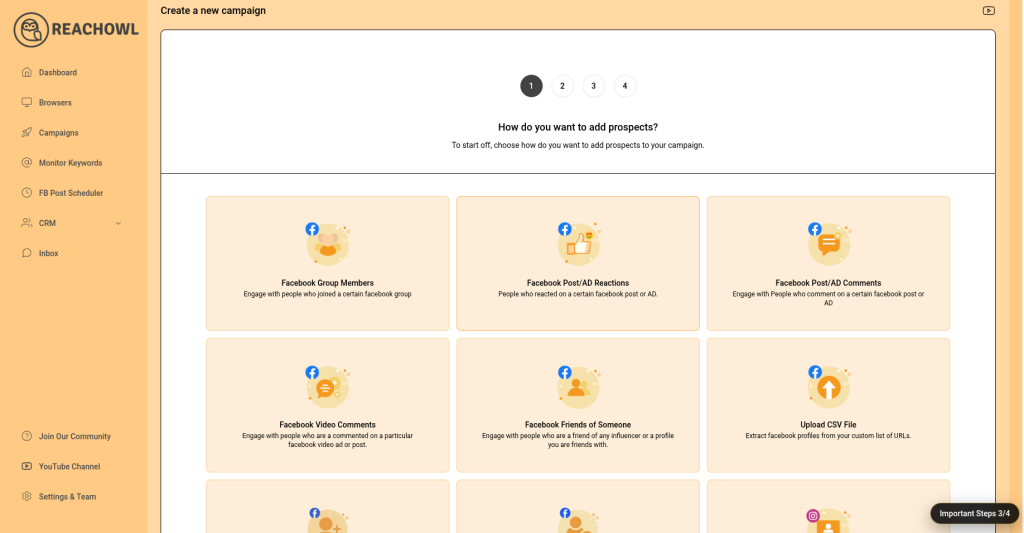Pick the Facebook Post/AD Comments chat icon
This screenshot has height=533, width=1024.
click(x=828, y=243)
